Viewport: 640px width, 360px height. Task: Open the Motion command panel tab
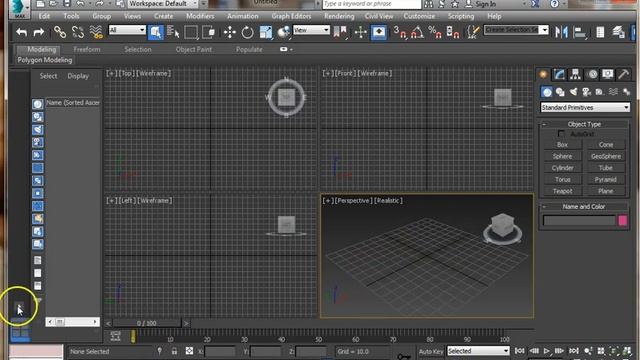[592, 74]
